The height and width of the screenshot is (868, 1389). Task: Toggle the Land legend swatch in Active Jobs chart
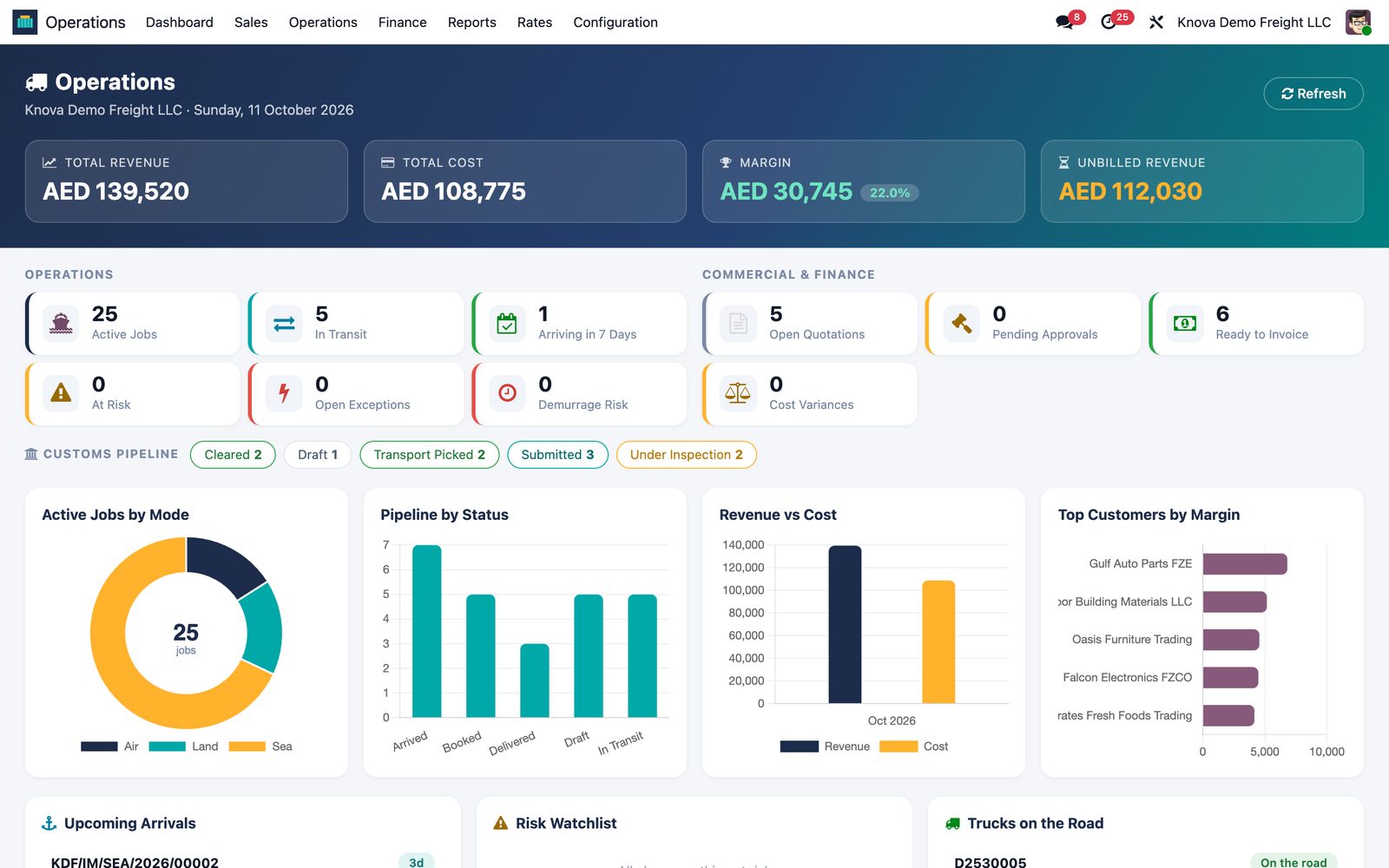point(168,746)
